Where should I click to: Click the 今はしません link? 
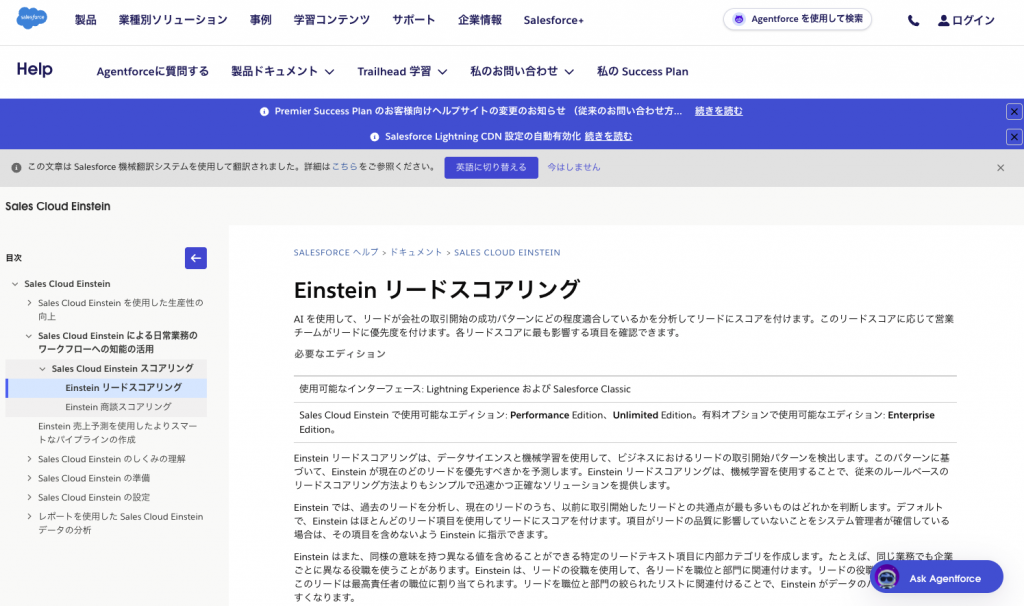[573, 168]
